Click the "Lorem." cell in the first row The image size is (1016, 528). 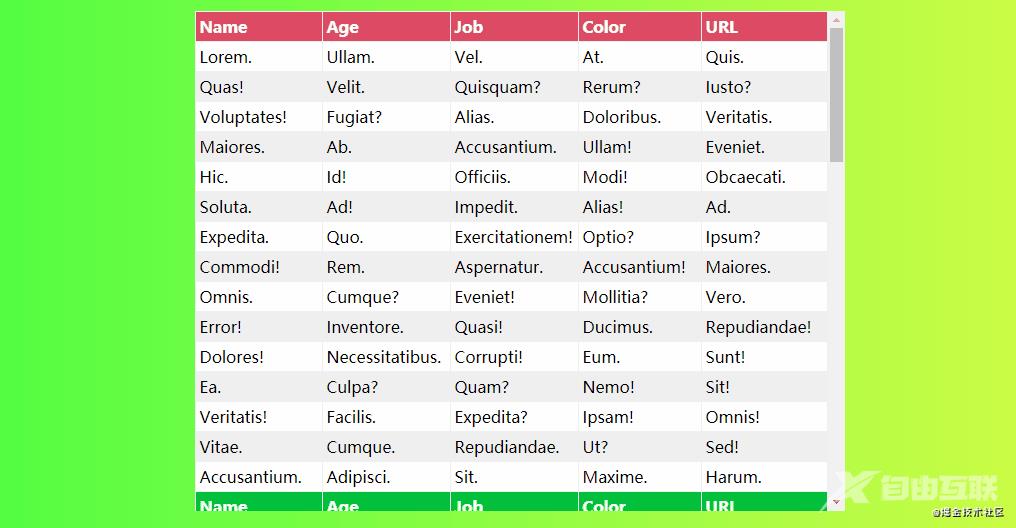[226, 57]
